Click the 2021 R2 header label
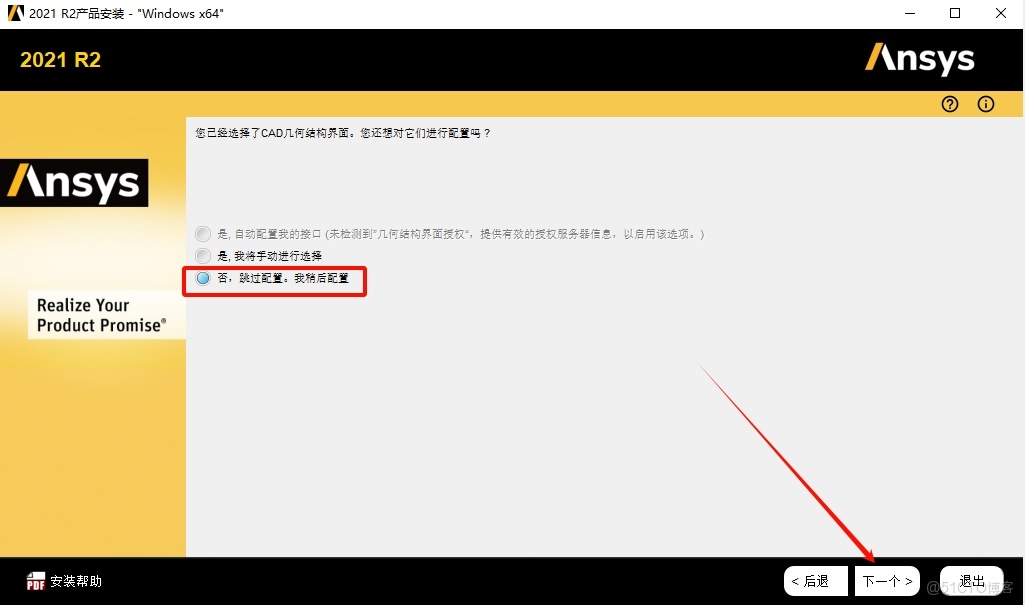Image resolution: width=1025 pixels, height=605 pixels. [x=60, y=60]
